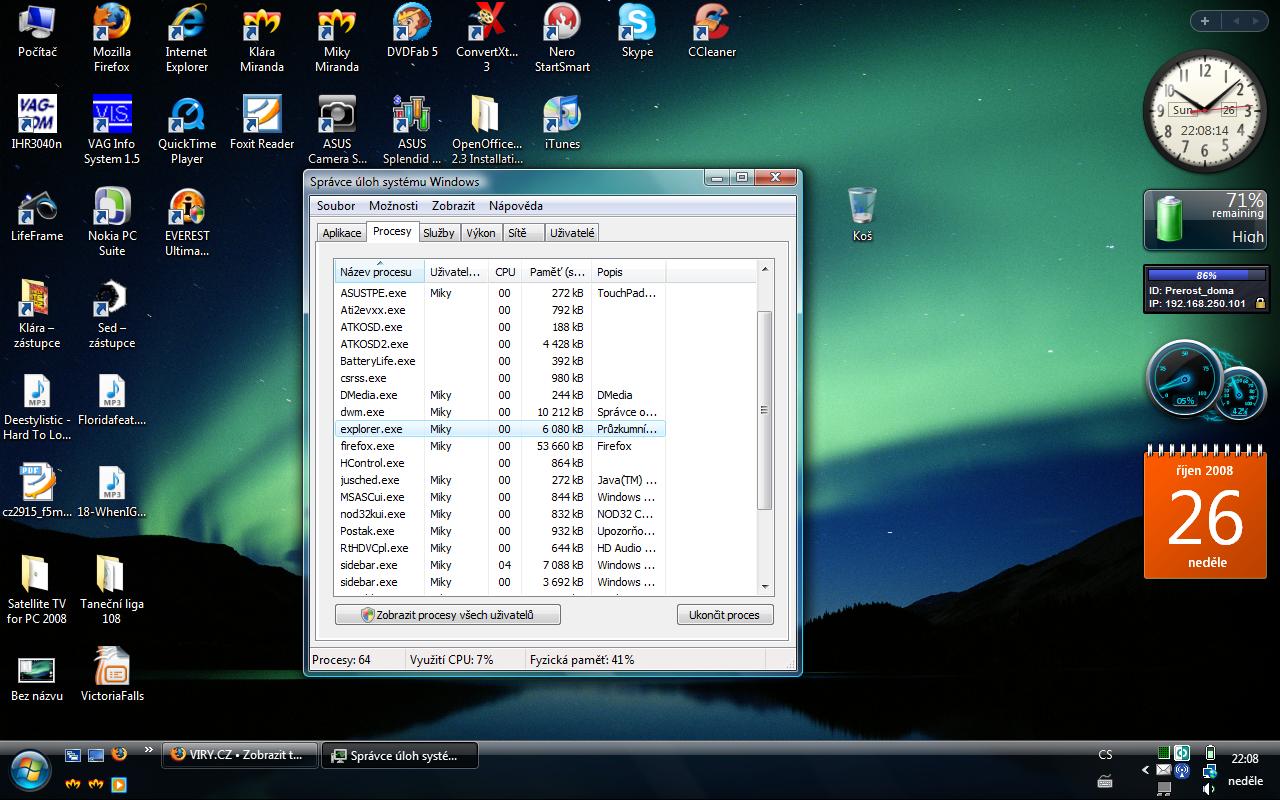
Task: Click the sidebar add gadget plus button
Action: [x=1205, y=21]
